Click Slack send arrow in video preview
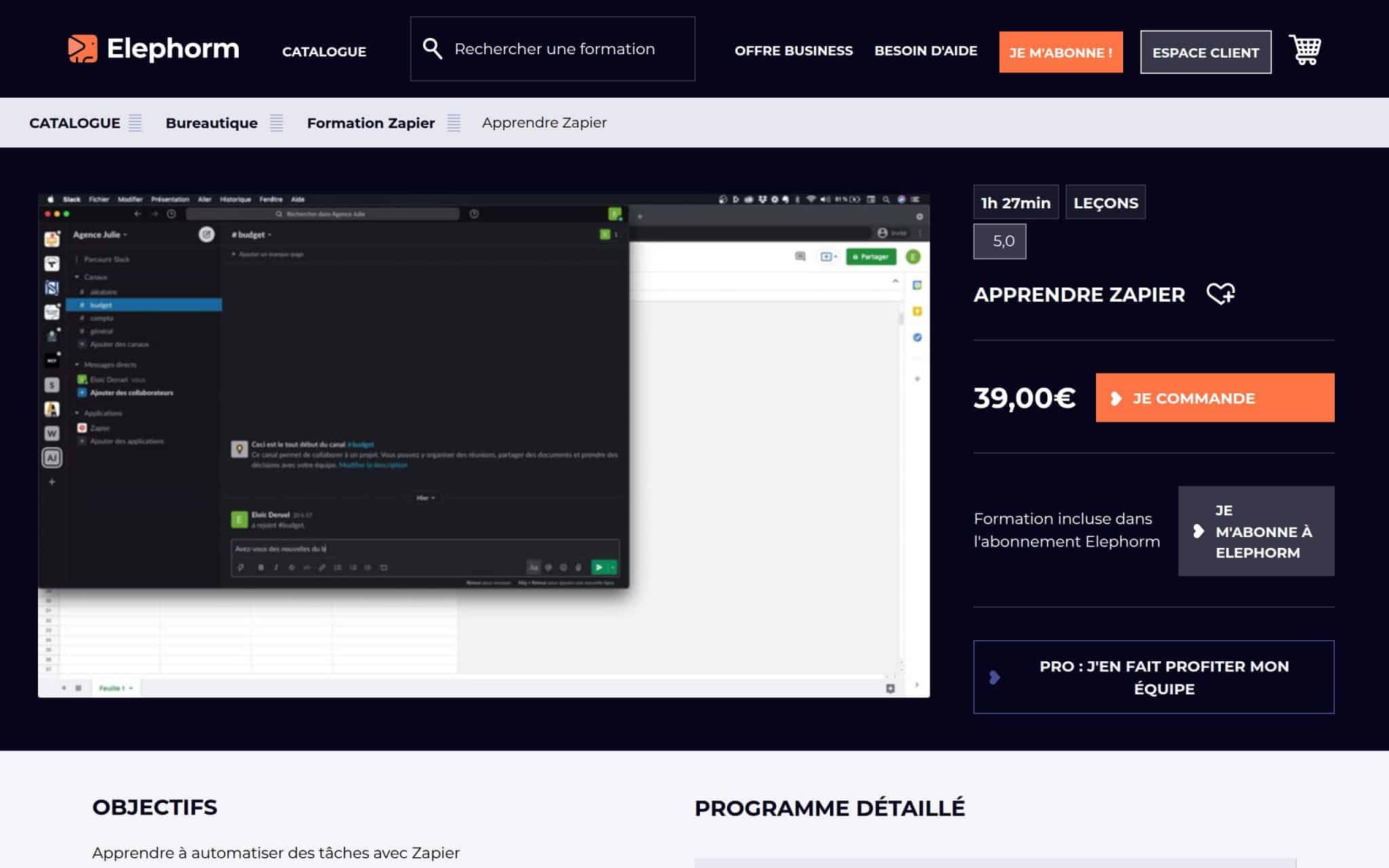1389x868 pixels. [599, 568]
